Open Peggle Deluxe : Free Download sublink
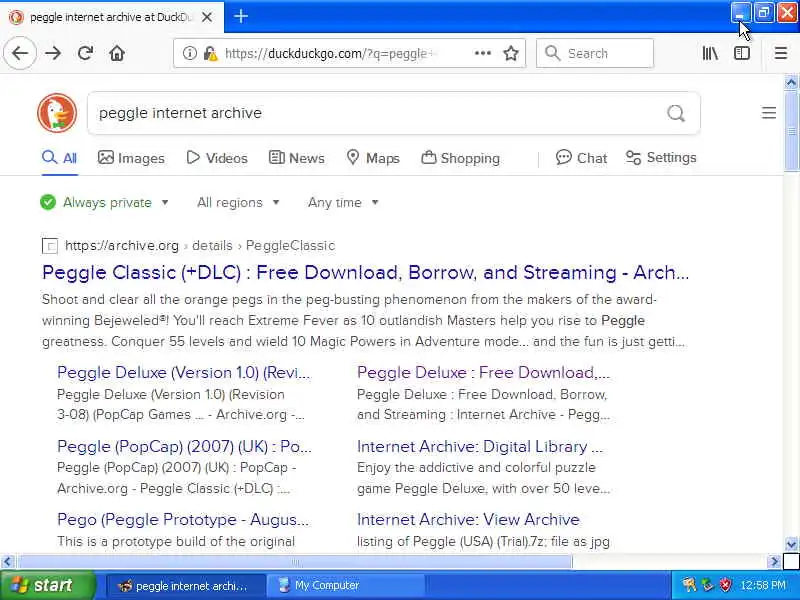800x600 pixels. 483,372
